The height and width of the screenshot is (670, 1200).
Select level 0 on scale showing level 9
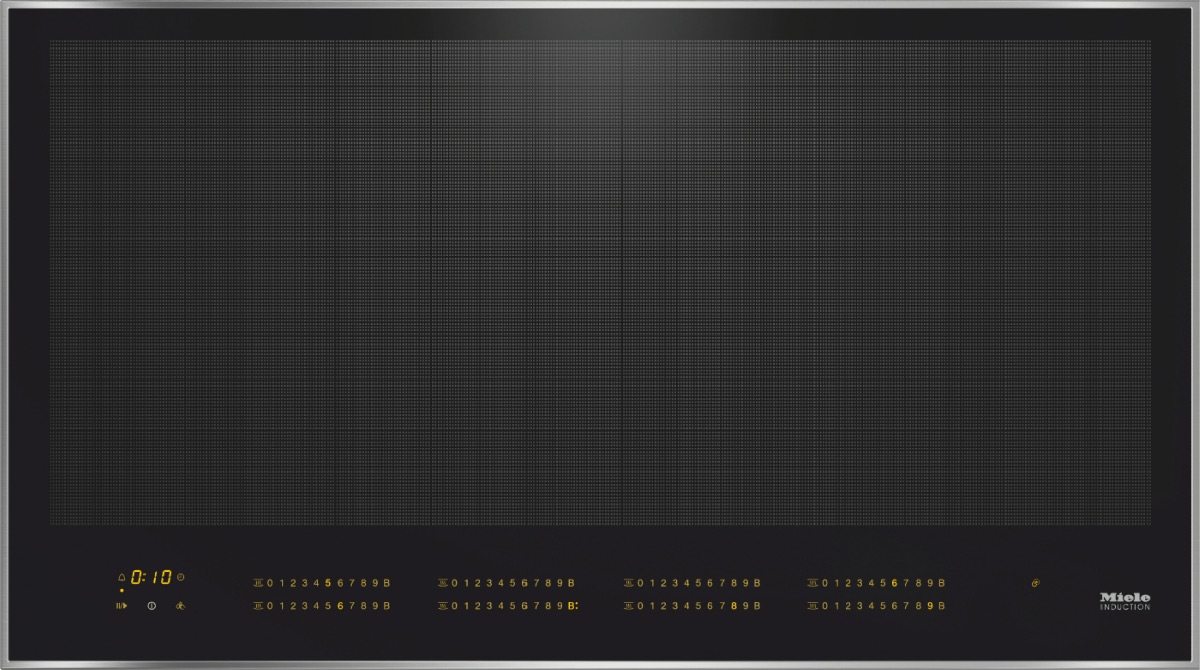click(x=824, y=606)
